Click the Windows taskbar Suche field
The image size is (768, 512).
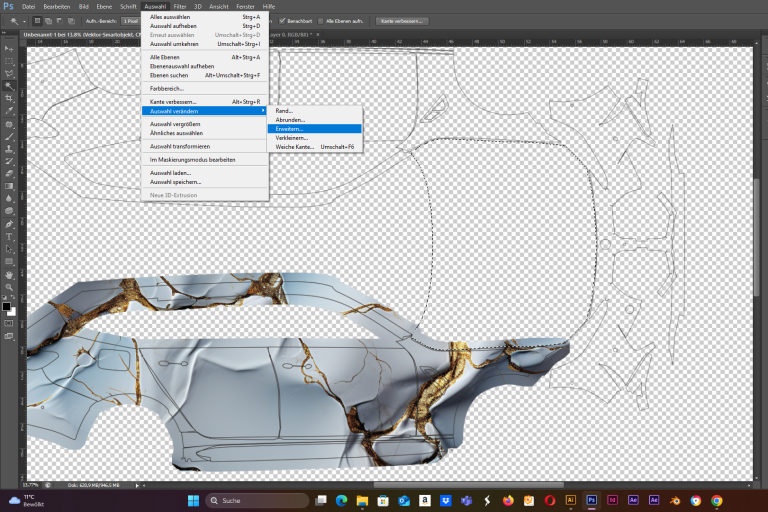pos(257,500)
